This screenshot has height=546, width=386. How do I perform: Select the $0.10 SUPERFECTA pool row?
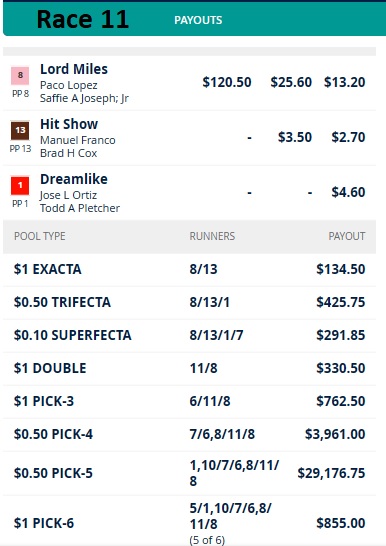[x=189, y=335]
